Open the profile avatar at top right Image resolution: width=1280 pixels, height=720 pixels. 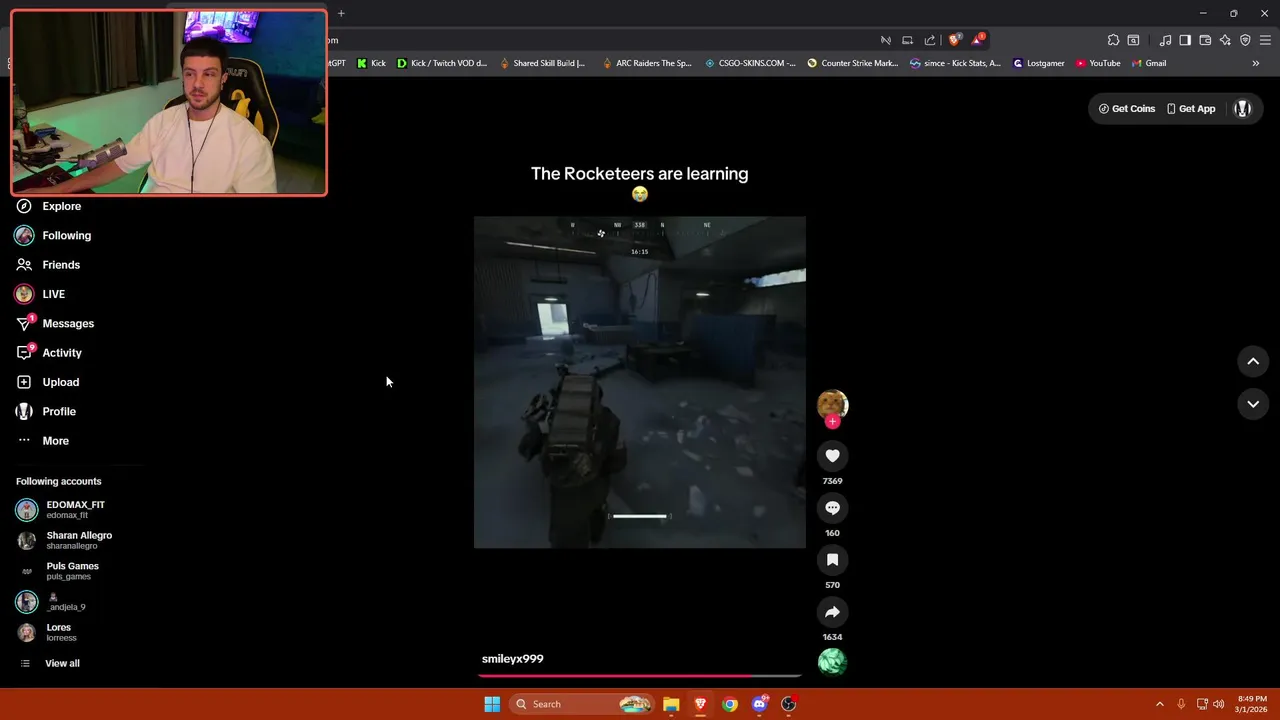pyautogui.click(x=1242, y=109)
